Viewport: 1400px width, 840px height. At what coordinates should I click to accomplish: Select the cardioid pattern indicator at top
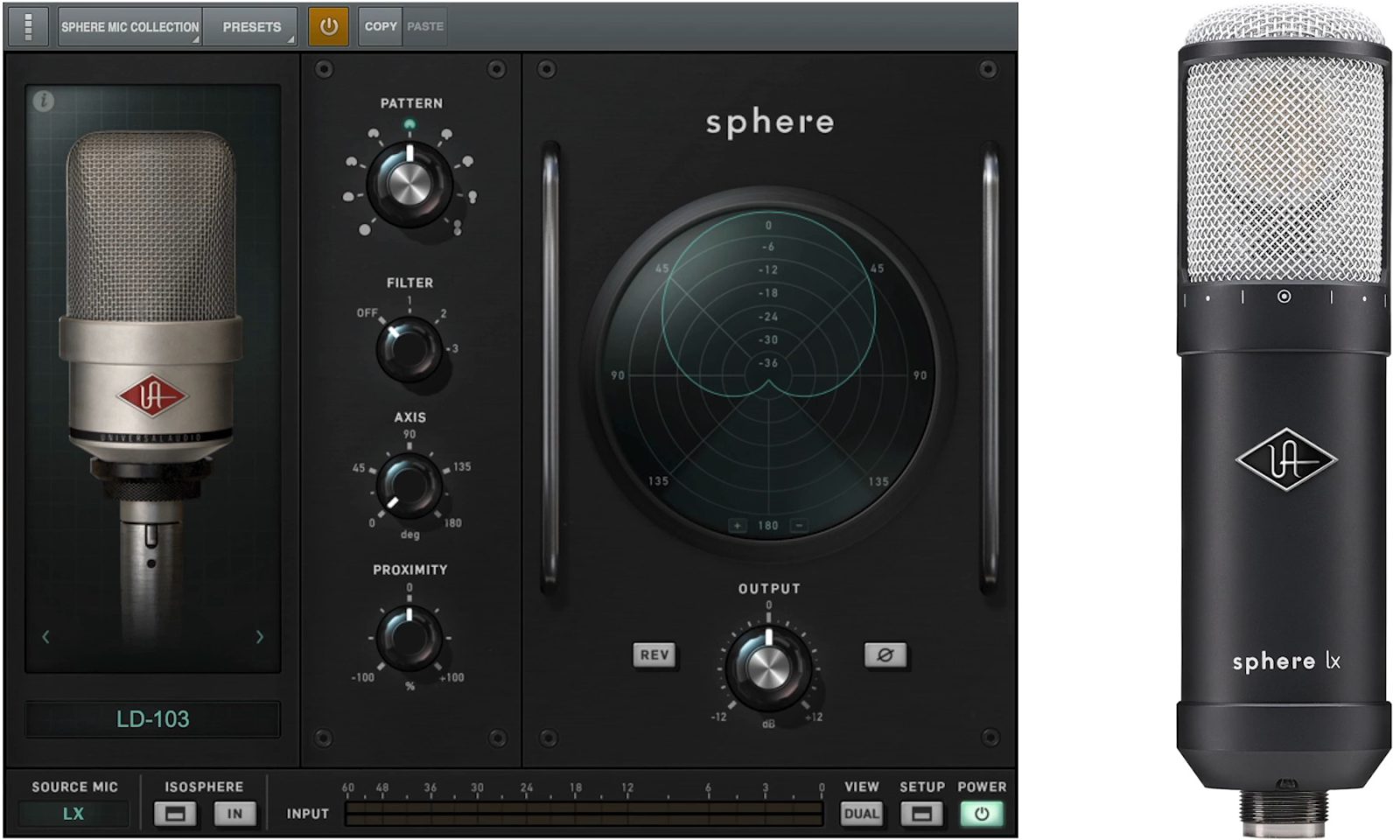point(409,125)
